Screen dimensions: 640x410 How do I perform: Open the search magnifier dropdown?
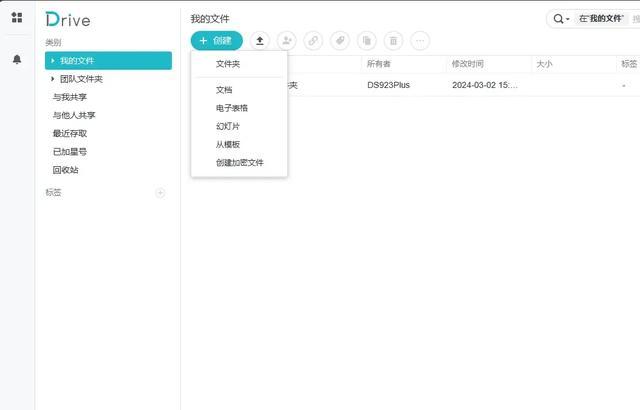[x=561, y=19]
